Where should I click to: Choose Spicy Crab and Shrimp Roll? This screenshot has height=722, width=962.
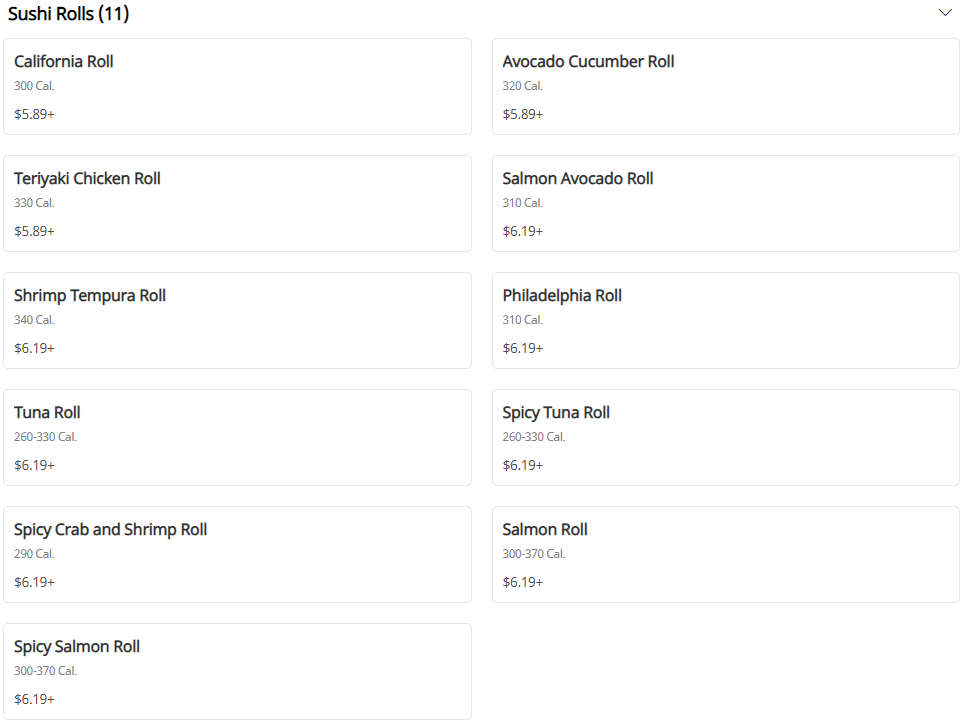[x=237, y=554]
